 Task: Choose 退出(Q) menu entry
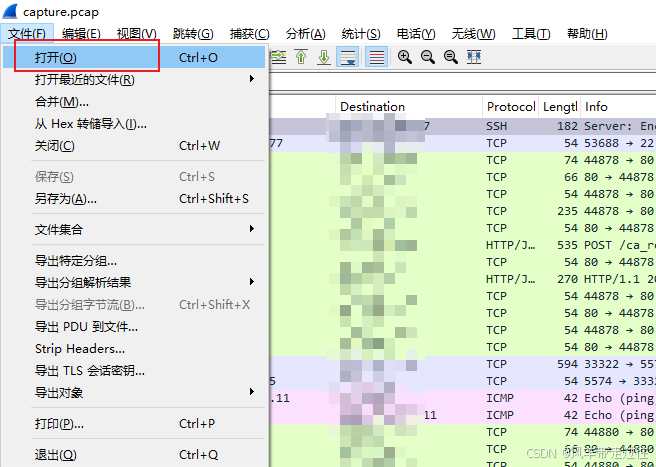(x=134, y=454)
